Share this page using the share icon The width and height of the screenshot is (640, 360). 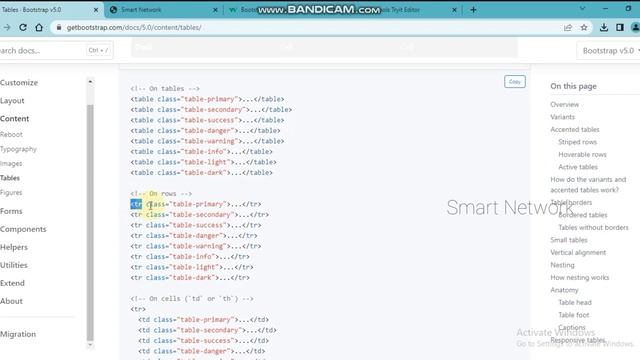(x=568, y=27)
